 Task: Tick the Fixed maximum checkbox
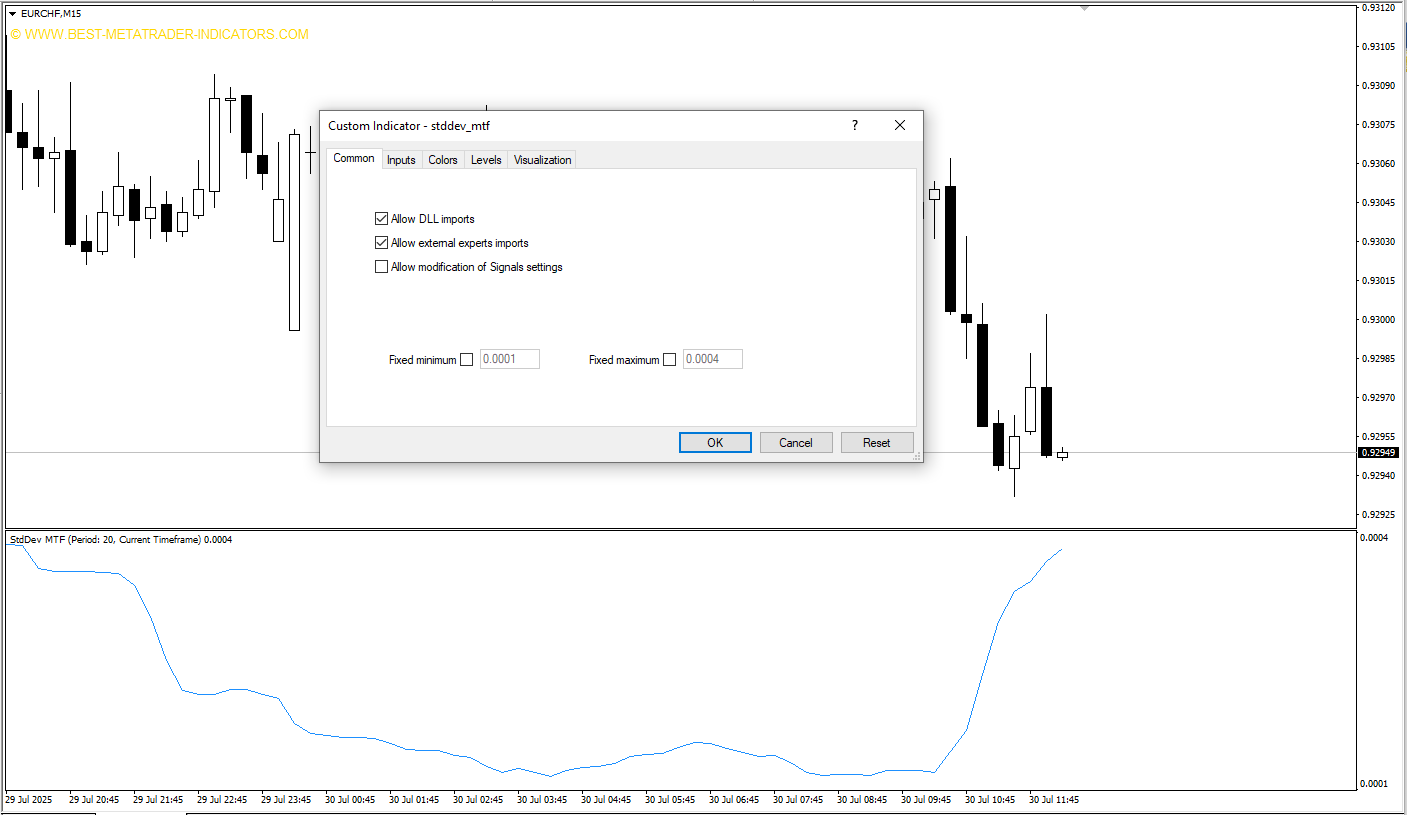669,360
